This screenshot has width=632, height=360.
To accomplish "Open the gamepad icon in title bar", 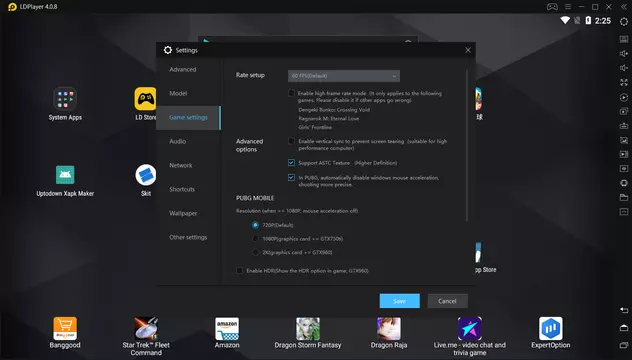I will (x=552, y=7).
